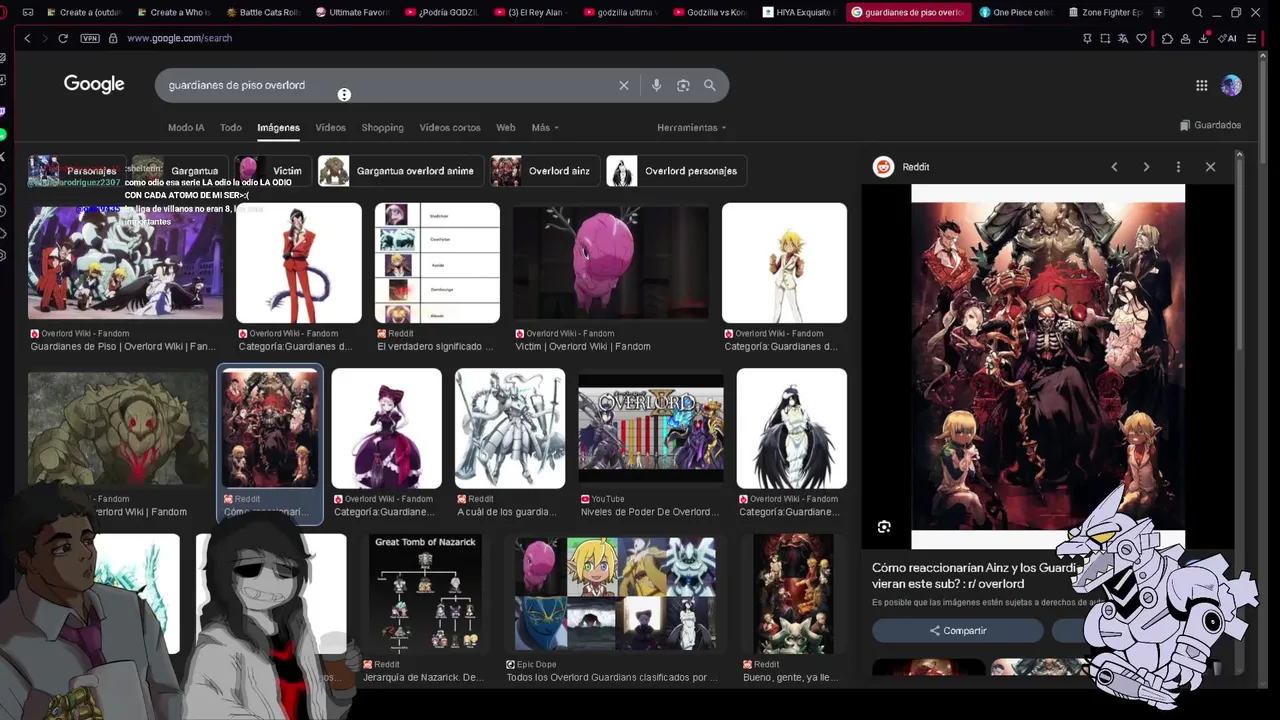Click the browser address bar URL
The height and width of the screenshot is (720, 1280).
point(180,38)
